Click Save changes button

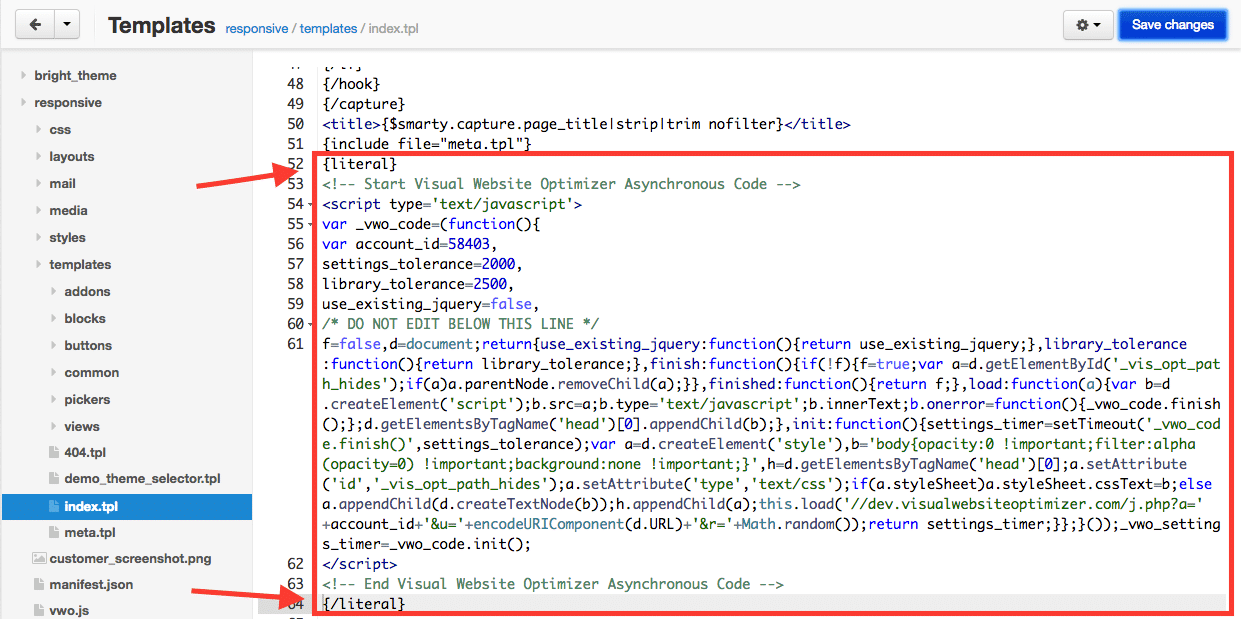pos(1172,25)
